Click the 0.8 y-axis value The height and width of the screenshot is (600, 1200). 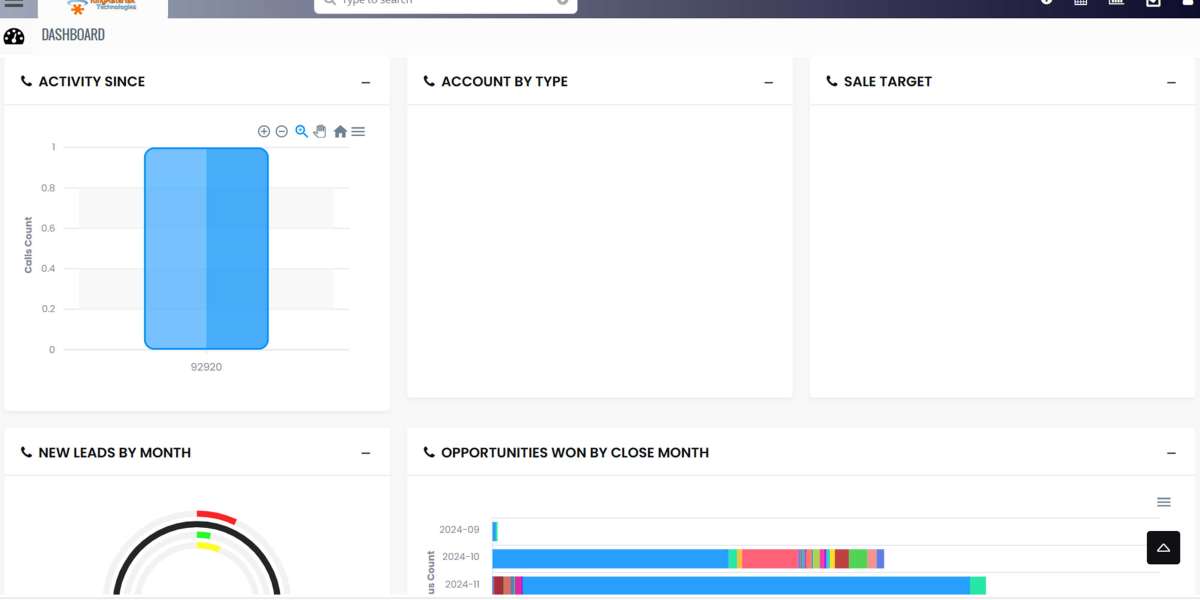[48, 188]
